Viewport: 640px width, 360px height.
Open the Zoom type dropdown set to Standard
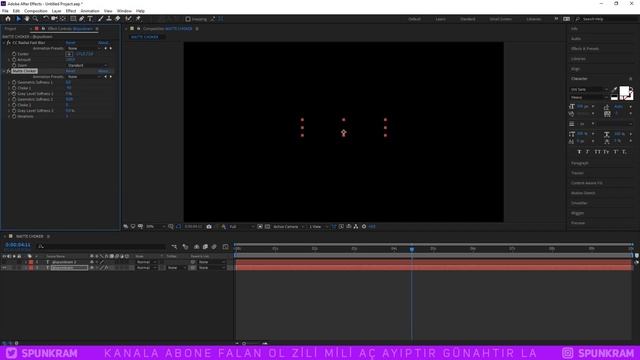coord(87,65)
